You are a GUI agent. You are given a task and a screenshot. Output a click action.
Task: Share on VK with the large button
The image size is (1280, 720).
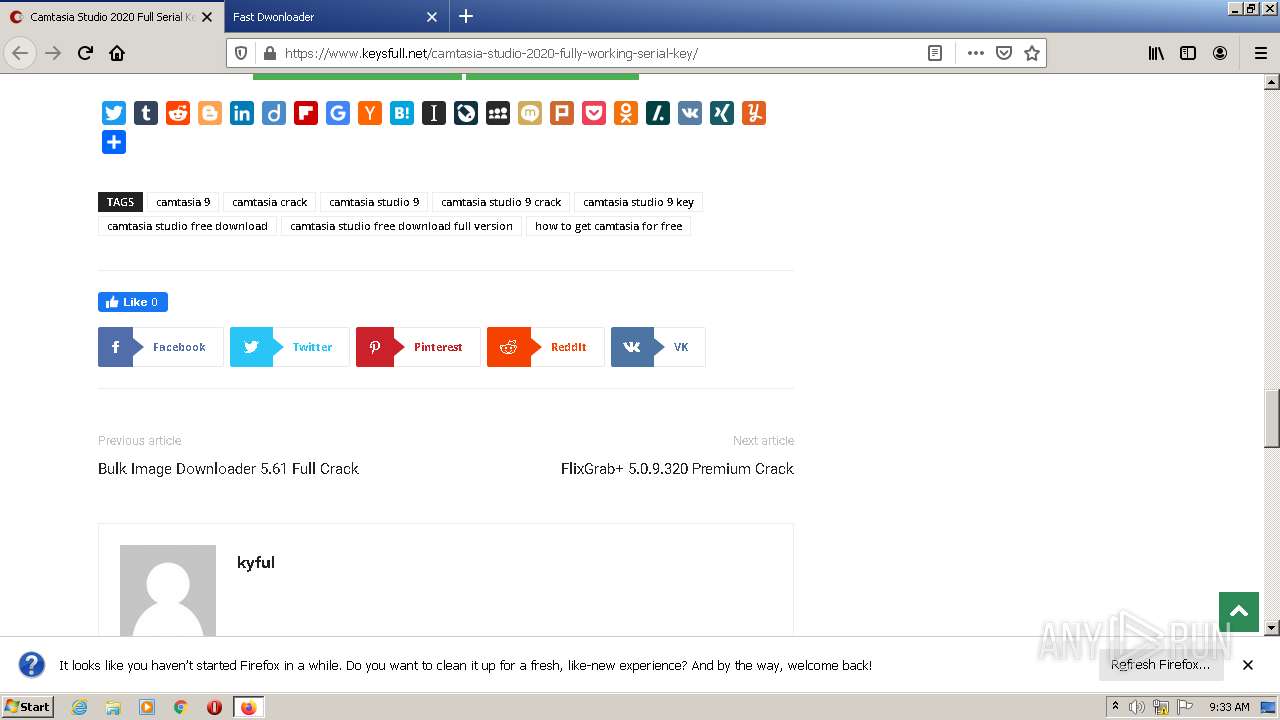[x=658, y=347]
